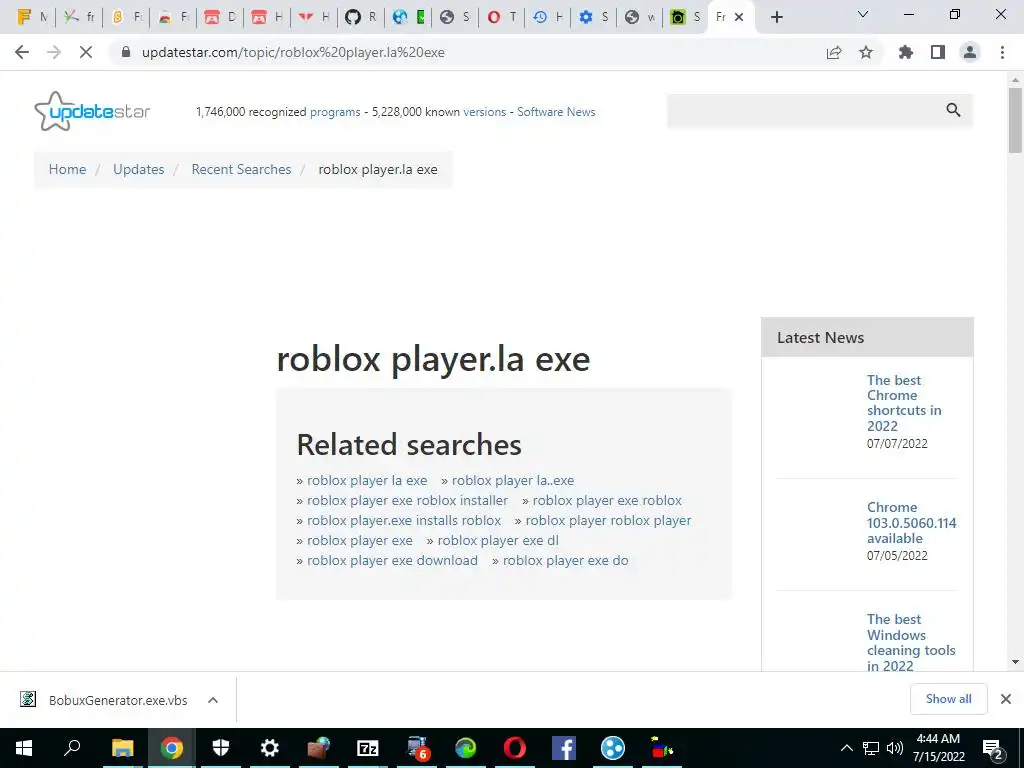Image resolution: width=1024 pixels, height=768 pixels.
Task: Show hidden system tray icons
Action: (846, 748)
